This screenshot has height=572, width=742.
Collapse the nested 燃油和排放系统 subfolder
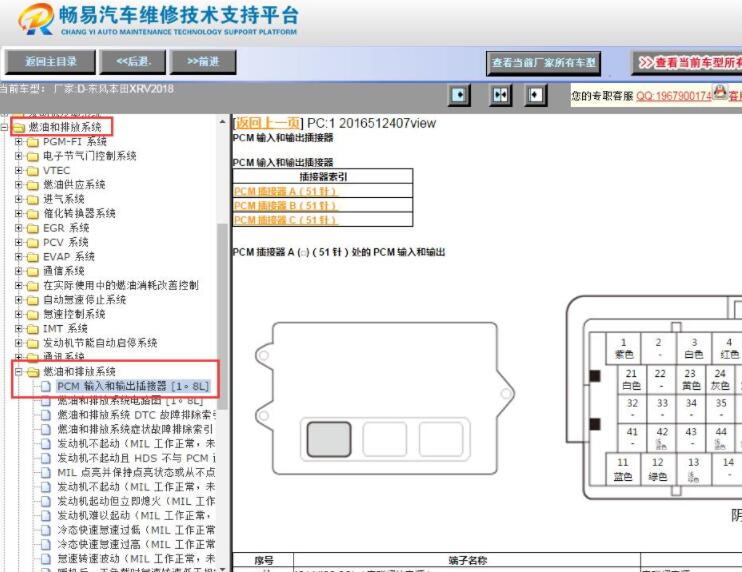(18, 372)
